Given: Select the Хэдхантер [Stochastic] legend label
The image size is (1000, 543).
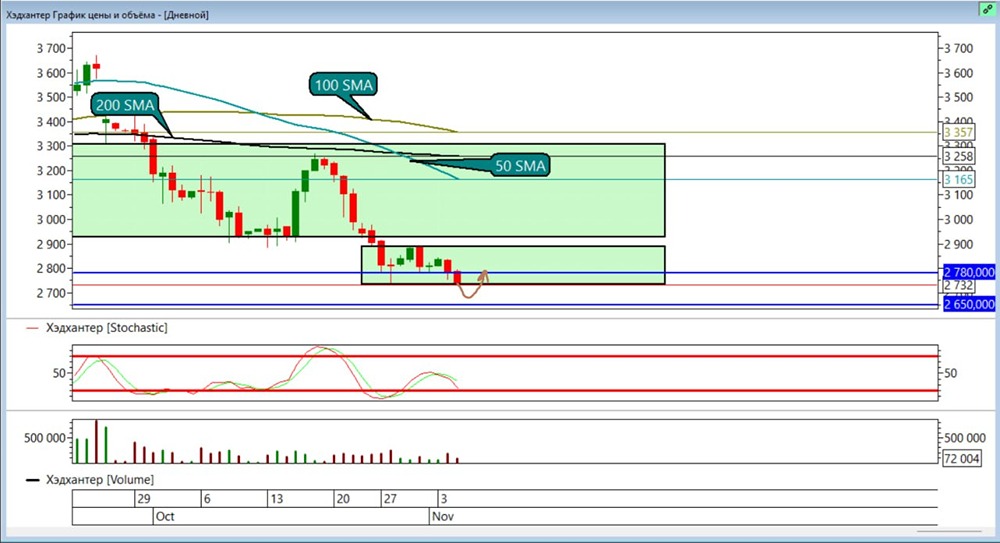Looking at the screenshot, I should (107, 328).
